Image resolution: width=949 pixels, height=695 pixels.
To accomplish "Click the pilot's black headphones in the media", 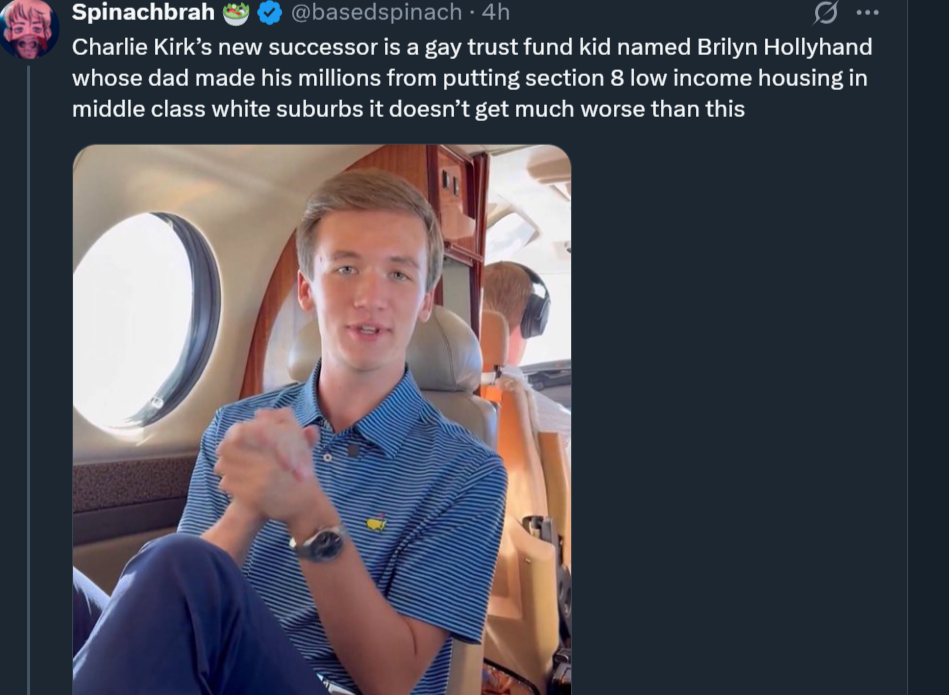I will click(x=532, y=300).
